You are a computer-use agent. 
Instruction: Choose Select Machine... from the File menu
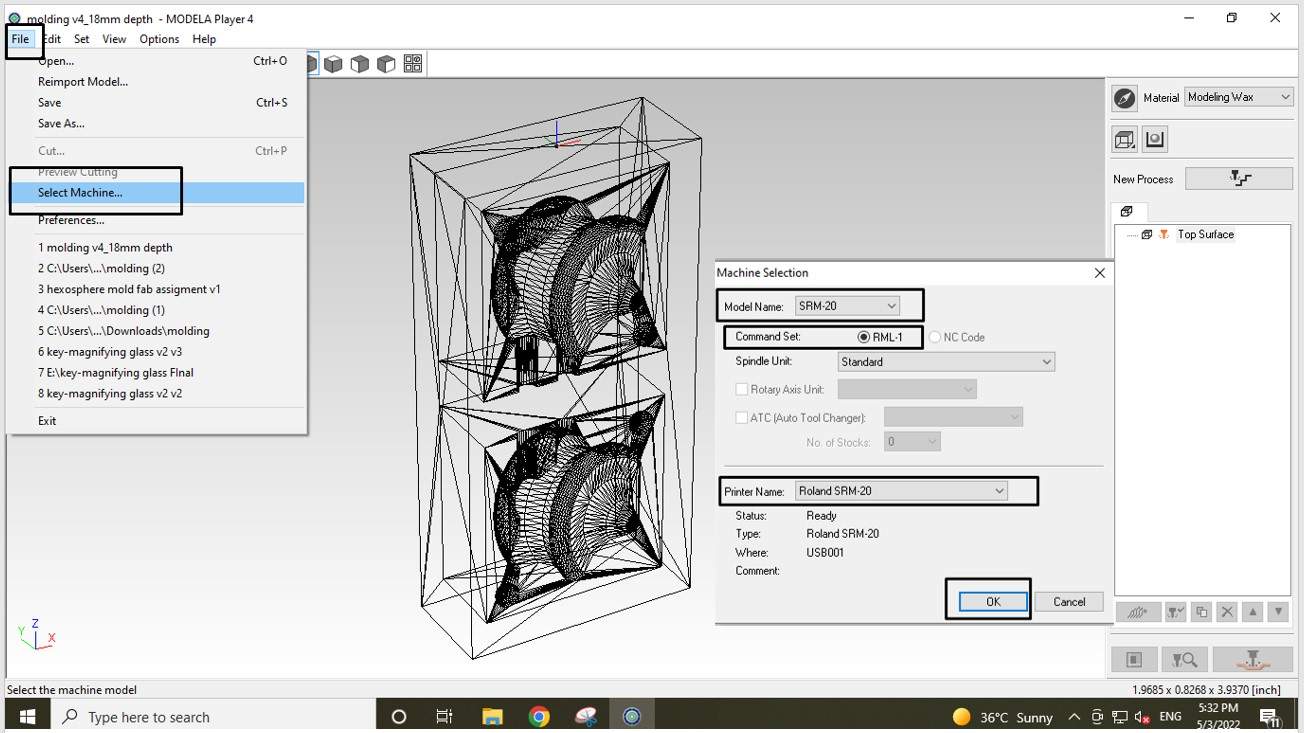(156, 193)
